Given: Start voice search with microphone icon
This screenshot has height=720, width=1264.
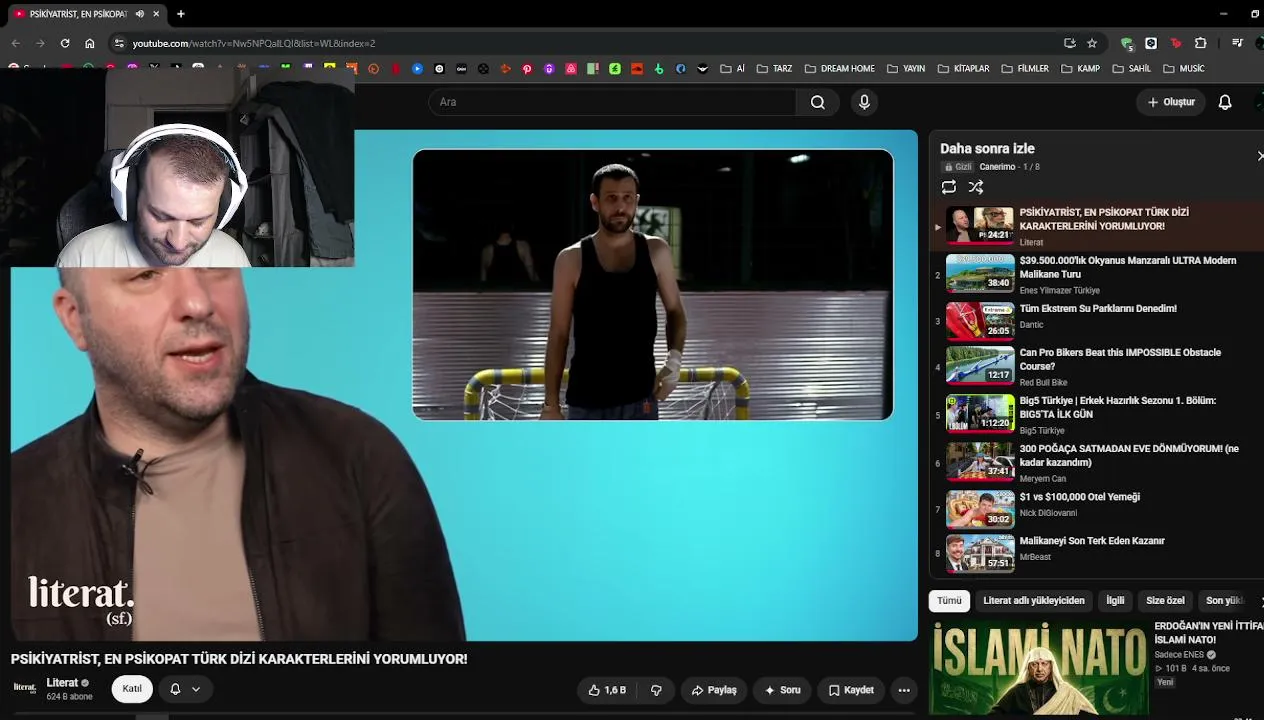Looking at the screenshot, I should tap(864, 102).
